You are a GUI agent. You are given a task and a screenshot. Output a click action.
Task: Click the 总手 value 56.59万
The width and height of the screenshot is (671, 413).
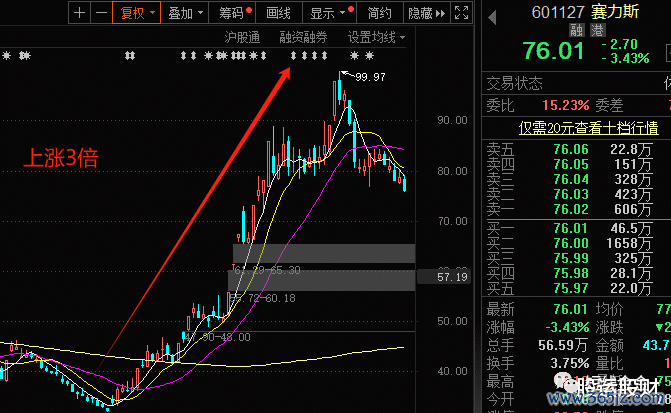pos(563,345)
